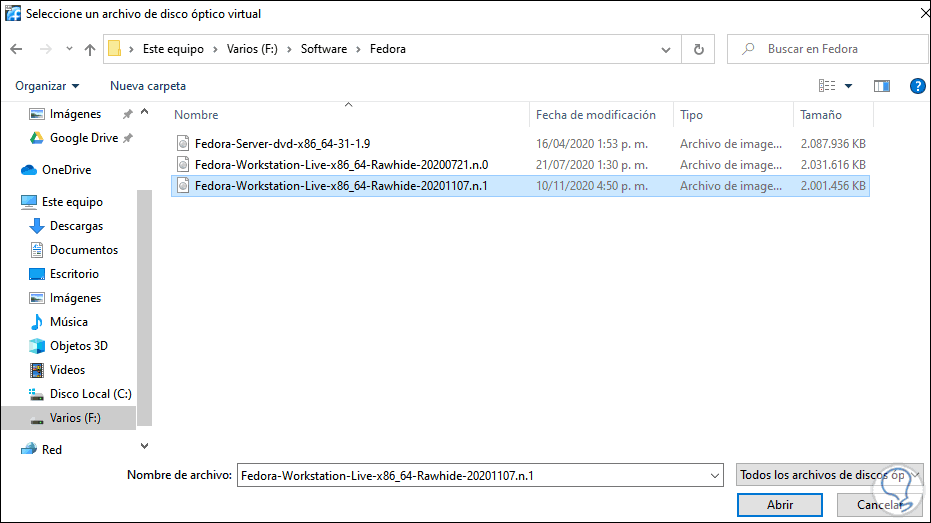
Task: Click the Objetos 3D cube icon
Action: click(37, 346)
